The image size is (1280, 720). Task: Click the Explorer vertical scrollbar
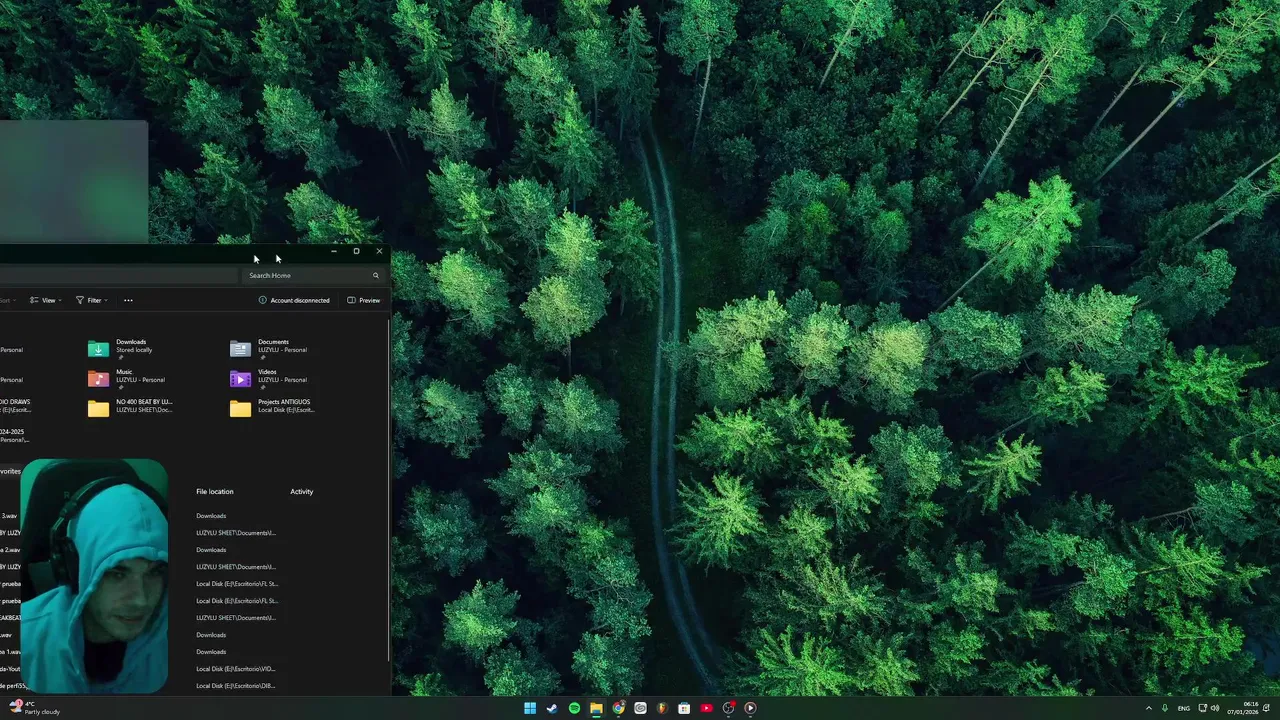(388, 490)
